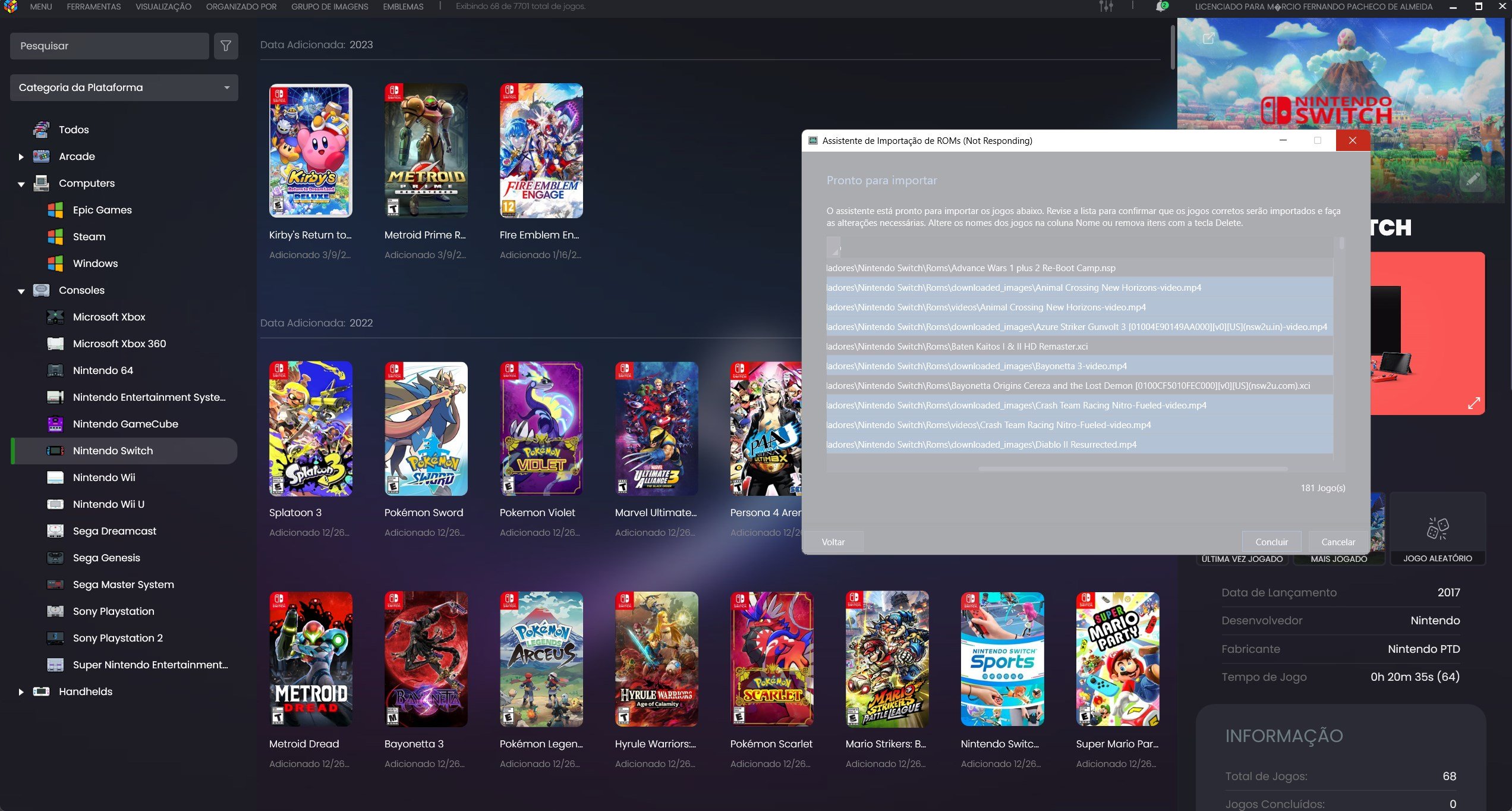Expand the Handhelds tree node arrow

click(21, 692)
